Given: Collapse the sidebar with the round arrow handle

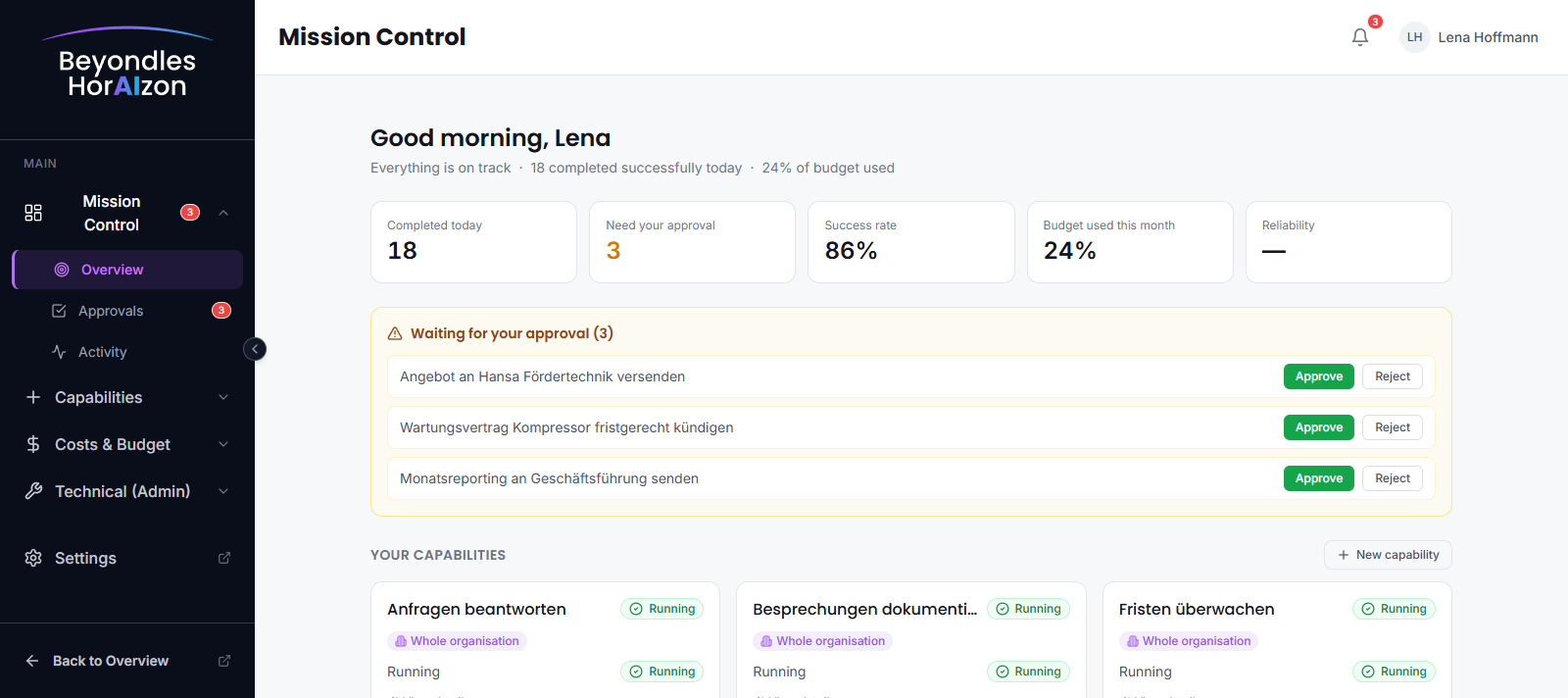Looking at the screenshot, I should click(255, 349).
